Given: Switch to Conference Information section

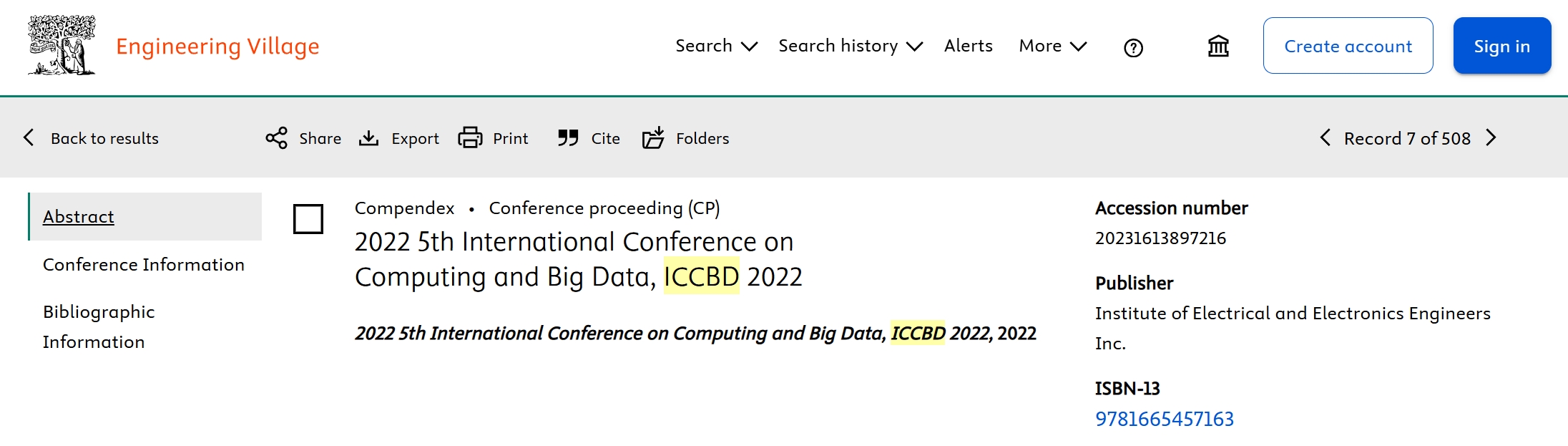Looking at the screenshot, I should (144, 265).
